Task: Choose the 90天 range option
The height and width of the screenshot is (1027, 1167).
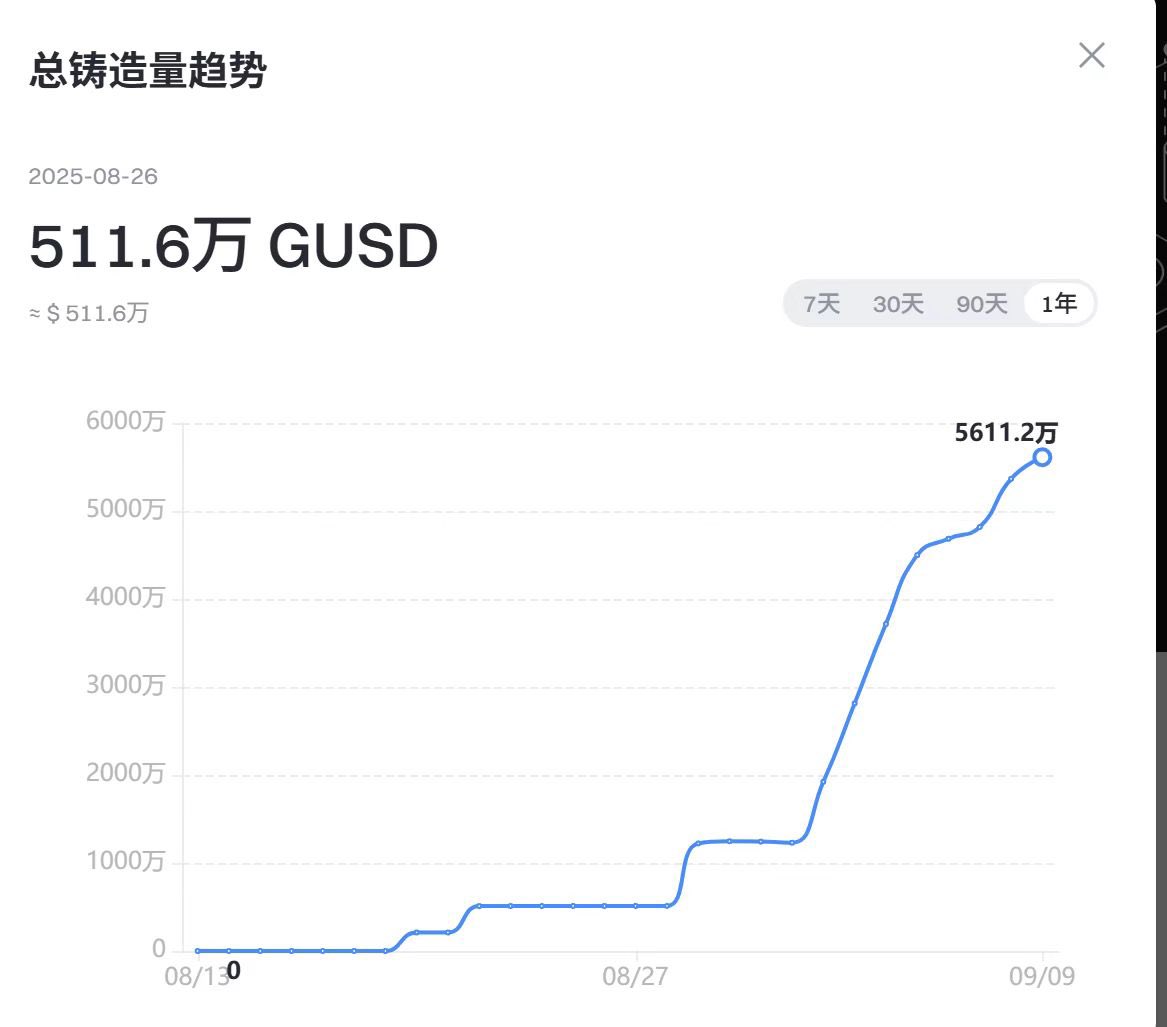Action: pos(982,304)
